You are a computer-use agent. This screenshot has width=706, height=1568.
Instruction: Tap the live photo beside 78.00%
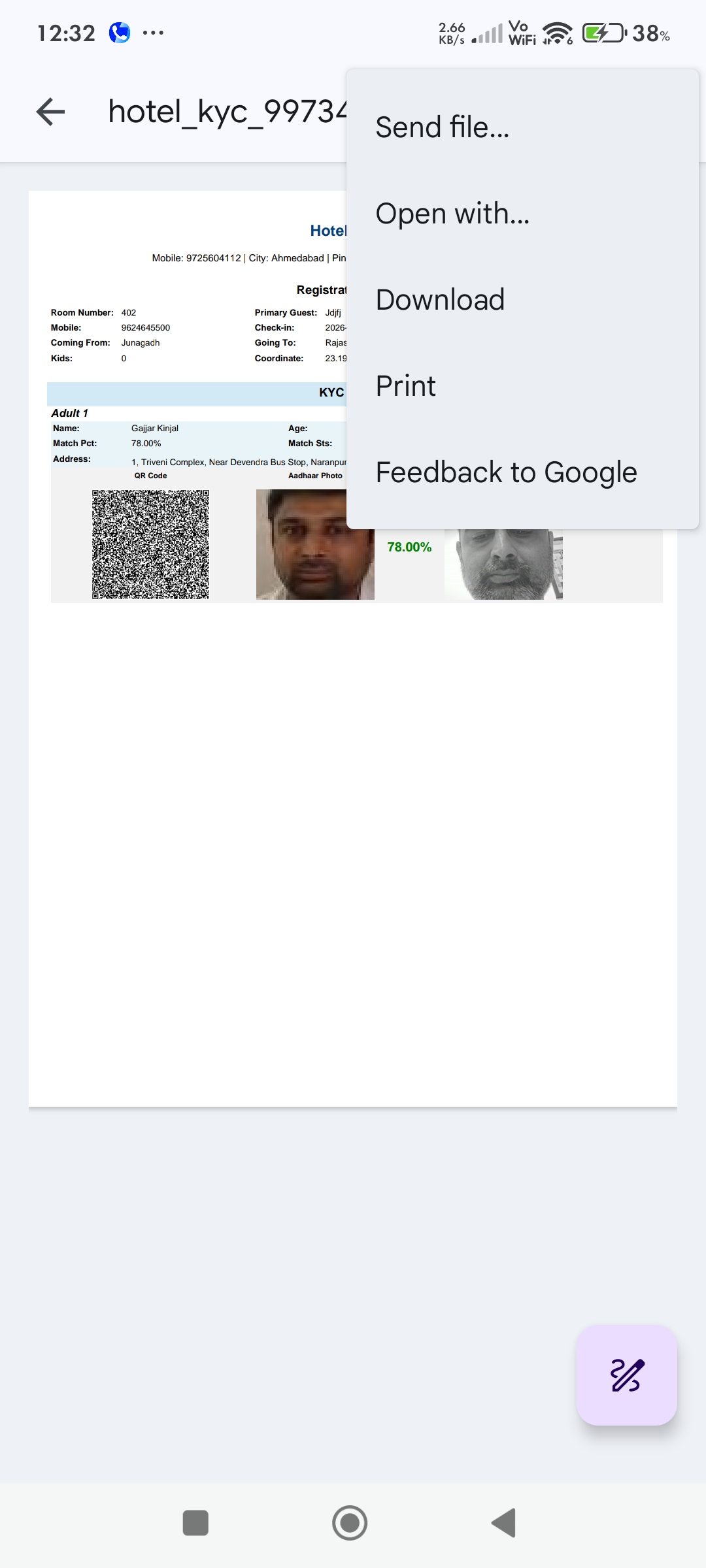tap(503, 564)
